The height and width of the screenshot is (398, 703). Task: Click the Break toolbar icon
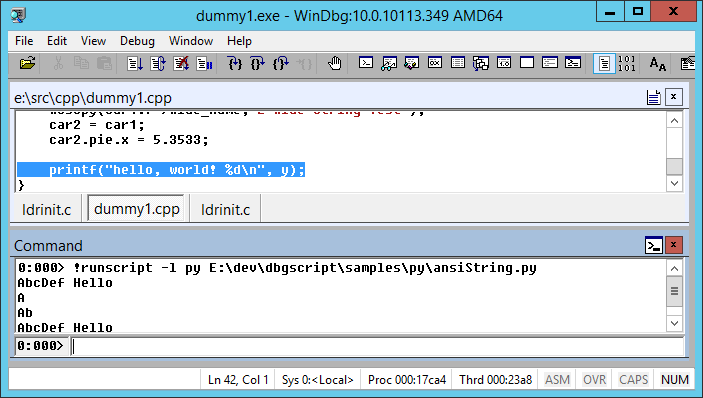(x=204, y=64)
